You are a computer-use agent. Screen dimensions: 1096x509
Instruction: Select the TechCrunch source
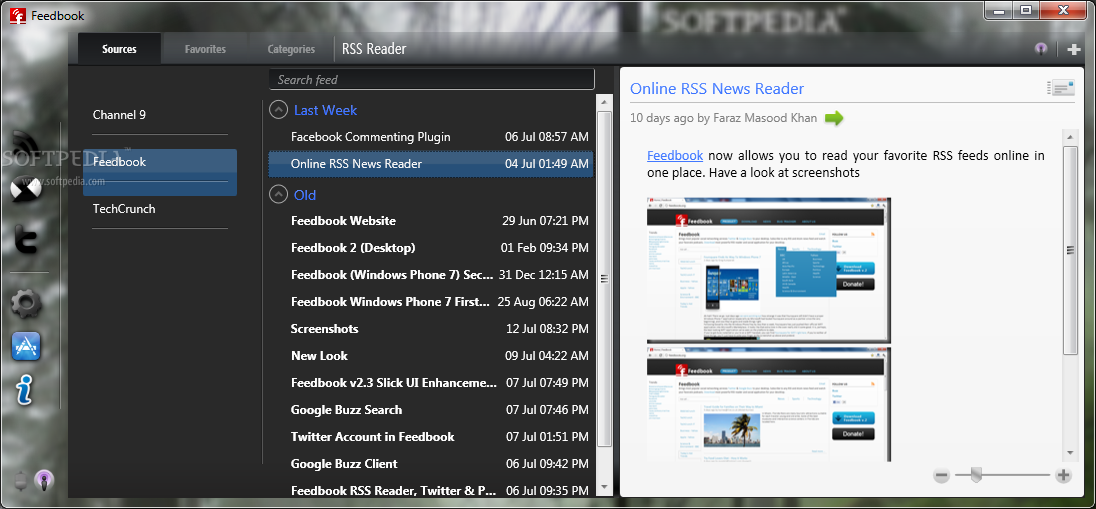[x=160, y=208]
